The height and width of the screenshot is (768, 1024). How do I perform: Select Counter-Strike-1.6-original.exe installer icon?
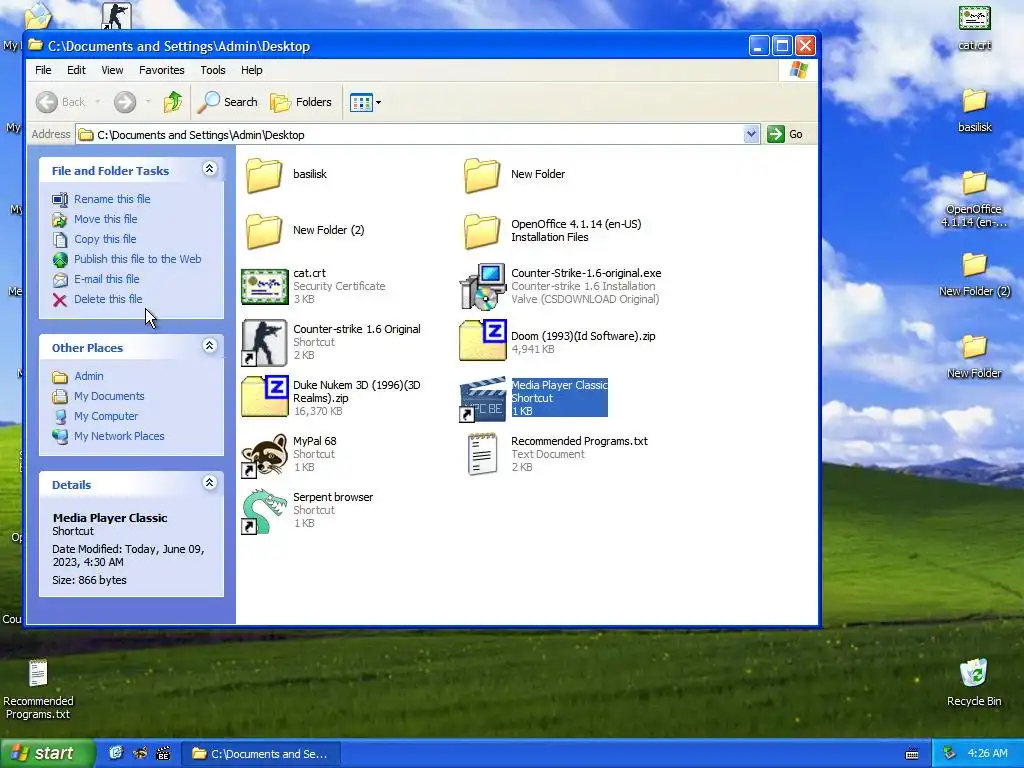tap(483, 286)
